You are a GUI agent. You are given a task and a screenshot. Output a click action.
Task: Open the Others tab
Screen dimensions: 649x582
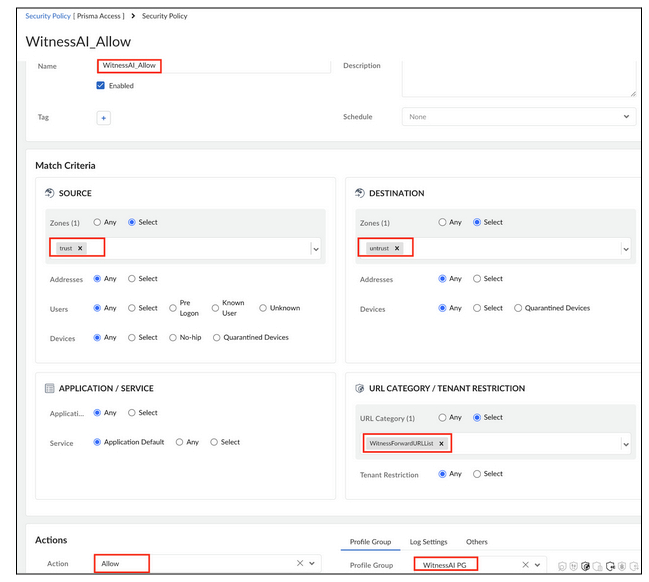click(x=477, y=542)
